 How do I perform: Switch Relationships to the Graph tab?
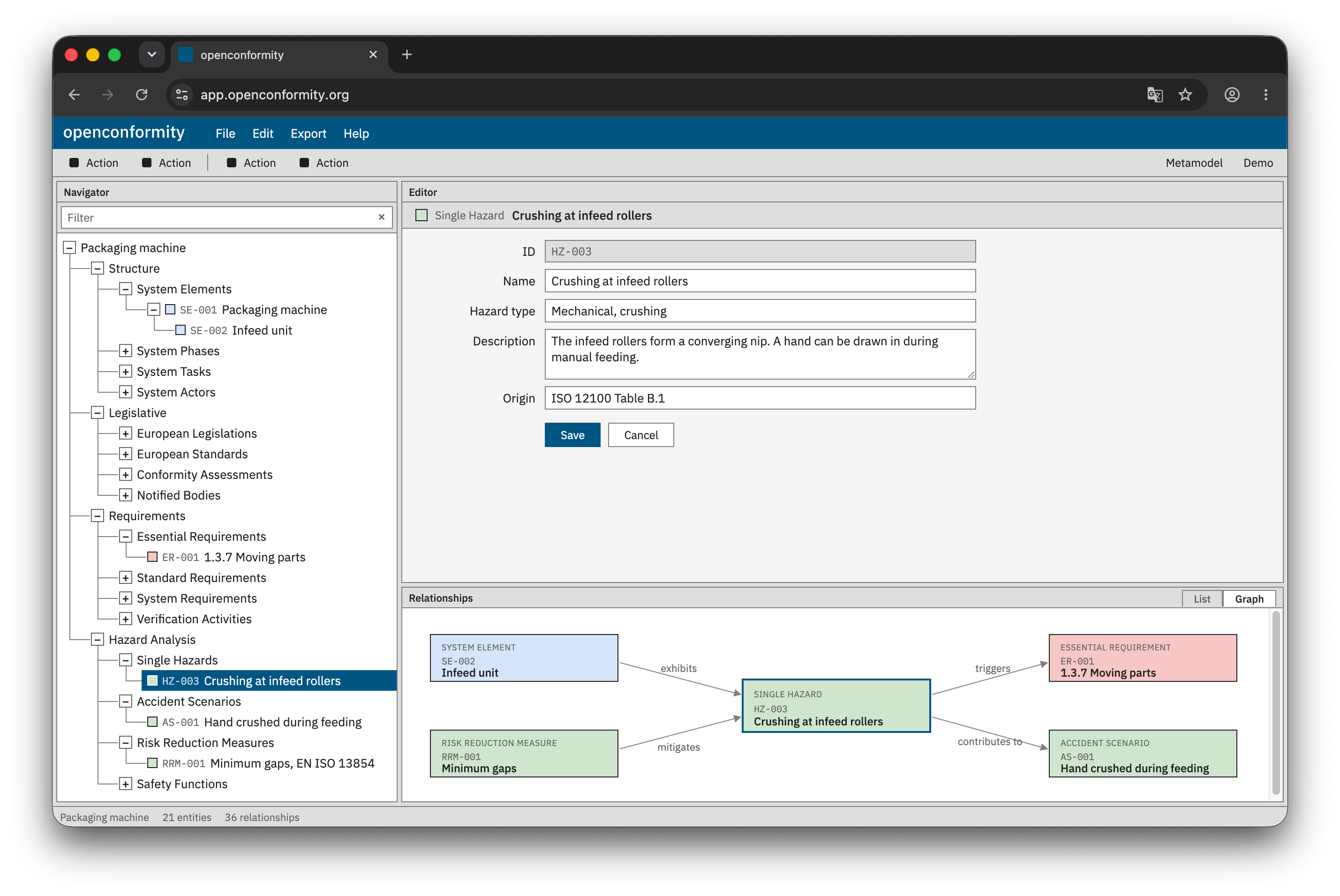click(x=1249, y=598)
